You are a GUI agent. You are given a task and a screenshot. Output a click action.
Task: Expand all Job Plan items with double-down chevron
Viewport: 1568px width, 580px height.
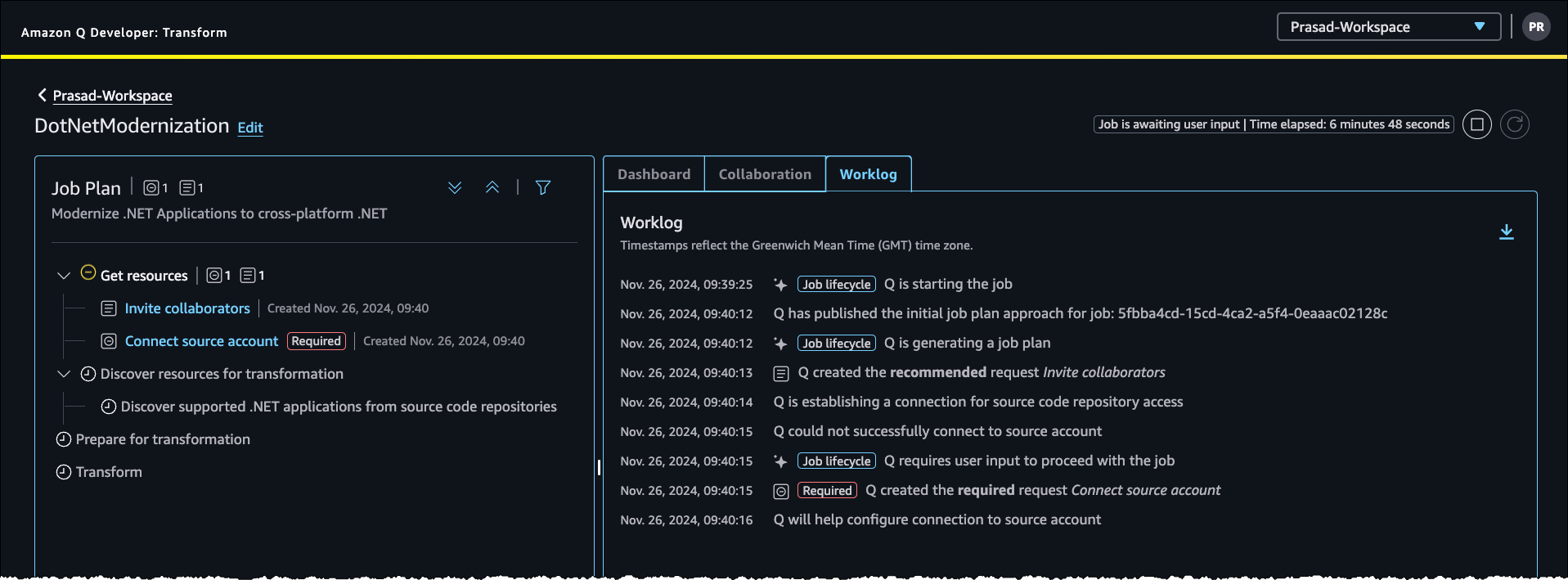pos(455,188)
